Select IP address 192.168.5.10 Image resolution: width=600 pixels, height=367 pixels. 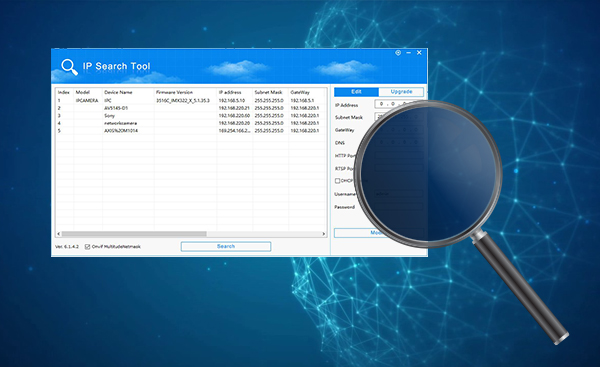coord(232,101)
